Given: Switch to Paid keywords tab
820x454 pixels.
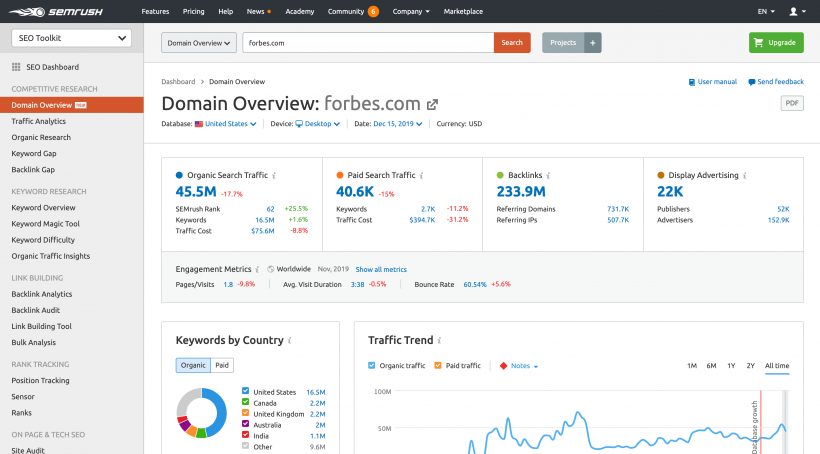Looking at the screenshot, I should (x=222, y=365).
